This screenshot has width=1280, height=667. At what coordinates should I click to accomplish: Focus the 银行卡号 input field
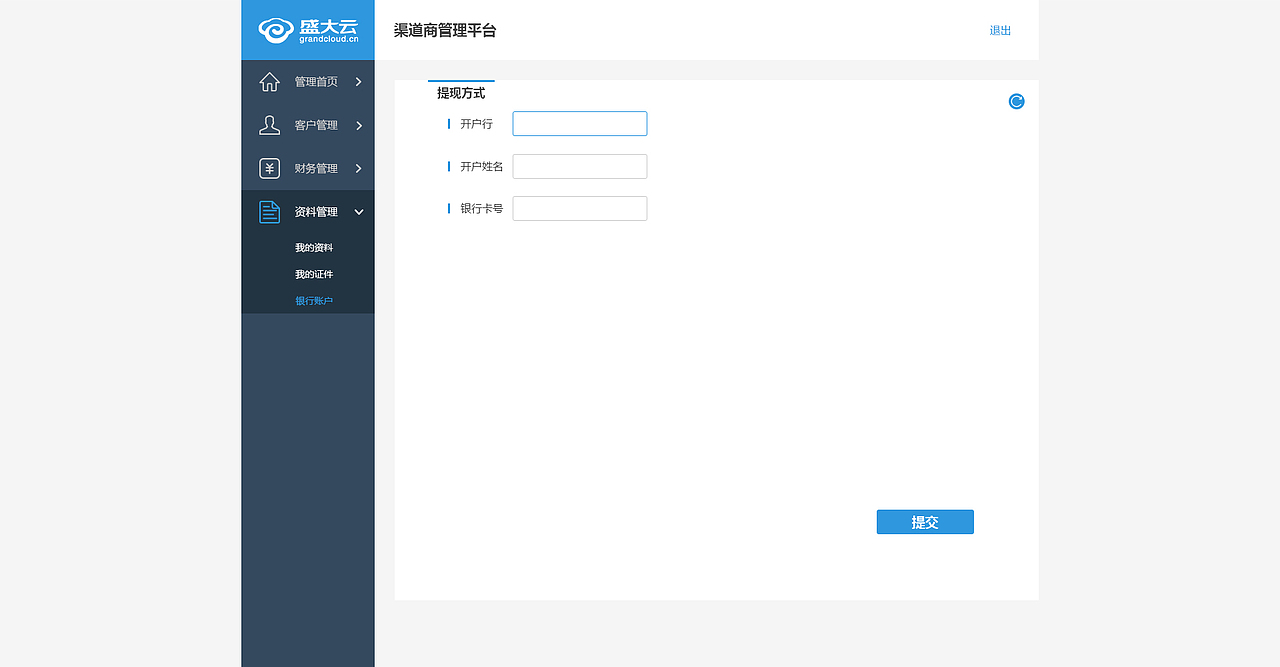(580, 208)
